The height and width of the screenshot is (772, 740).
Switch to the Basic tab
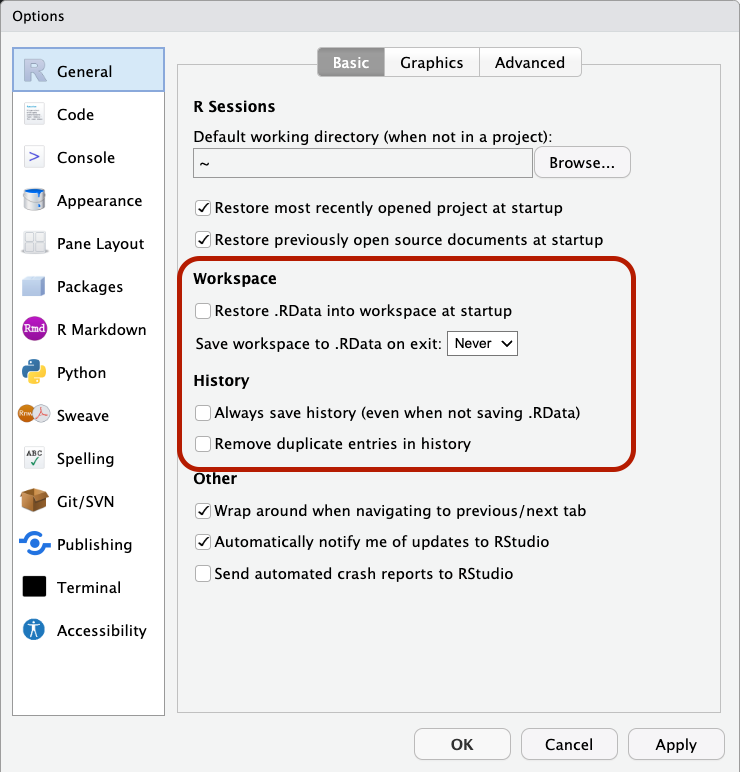(x=351, y=62)
